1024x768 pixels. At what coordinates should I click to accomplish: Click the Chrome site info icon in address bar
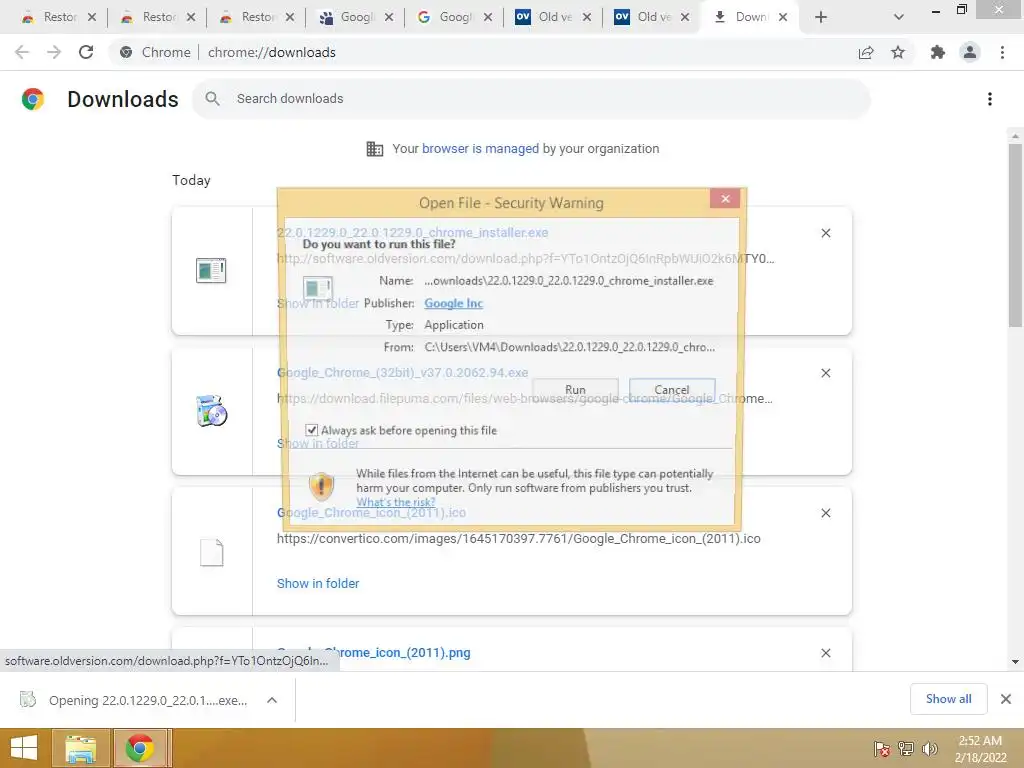click(x=126, y=52)
